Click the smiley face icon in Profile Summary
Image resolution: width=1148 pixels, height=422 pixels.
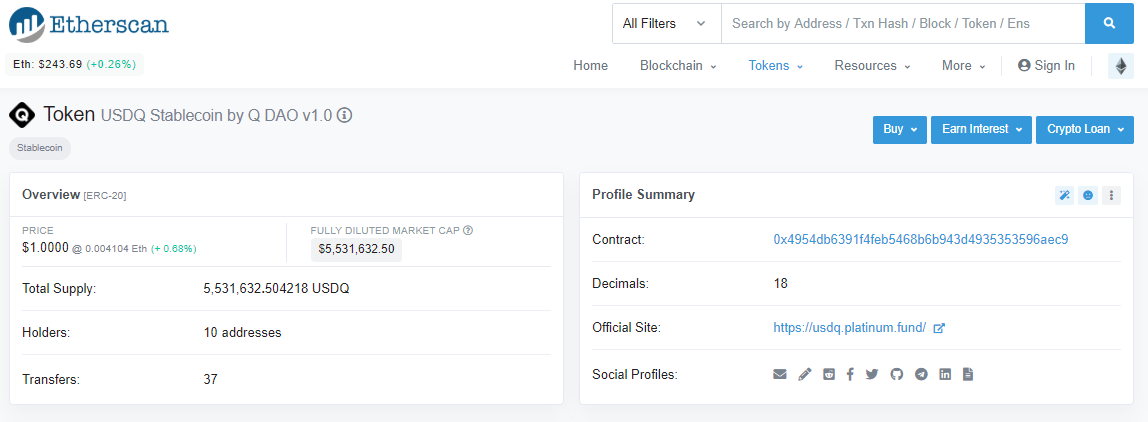pyautogui.click(x=1088, y=195)
